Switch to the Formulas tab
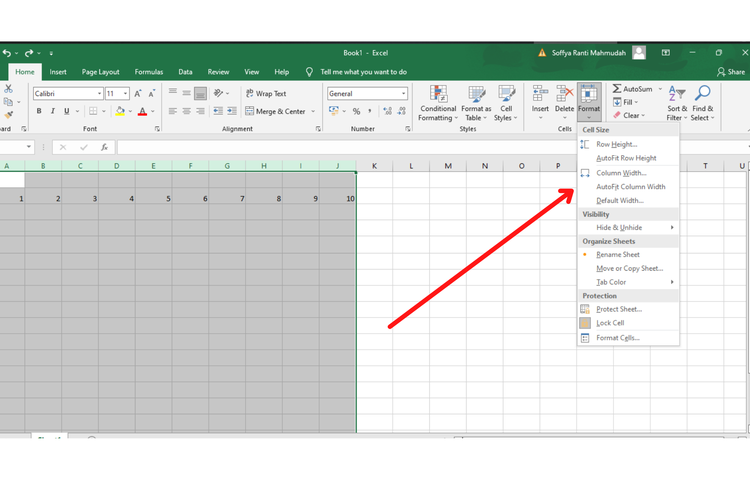The width and height of the screenshot is (750, 500). pyautogui.click(x=149, y=72)
